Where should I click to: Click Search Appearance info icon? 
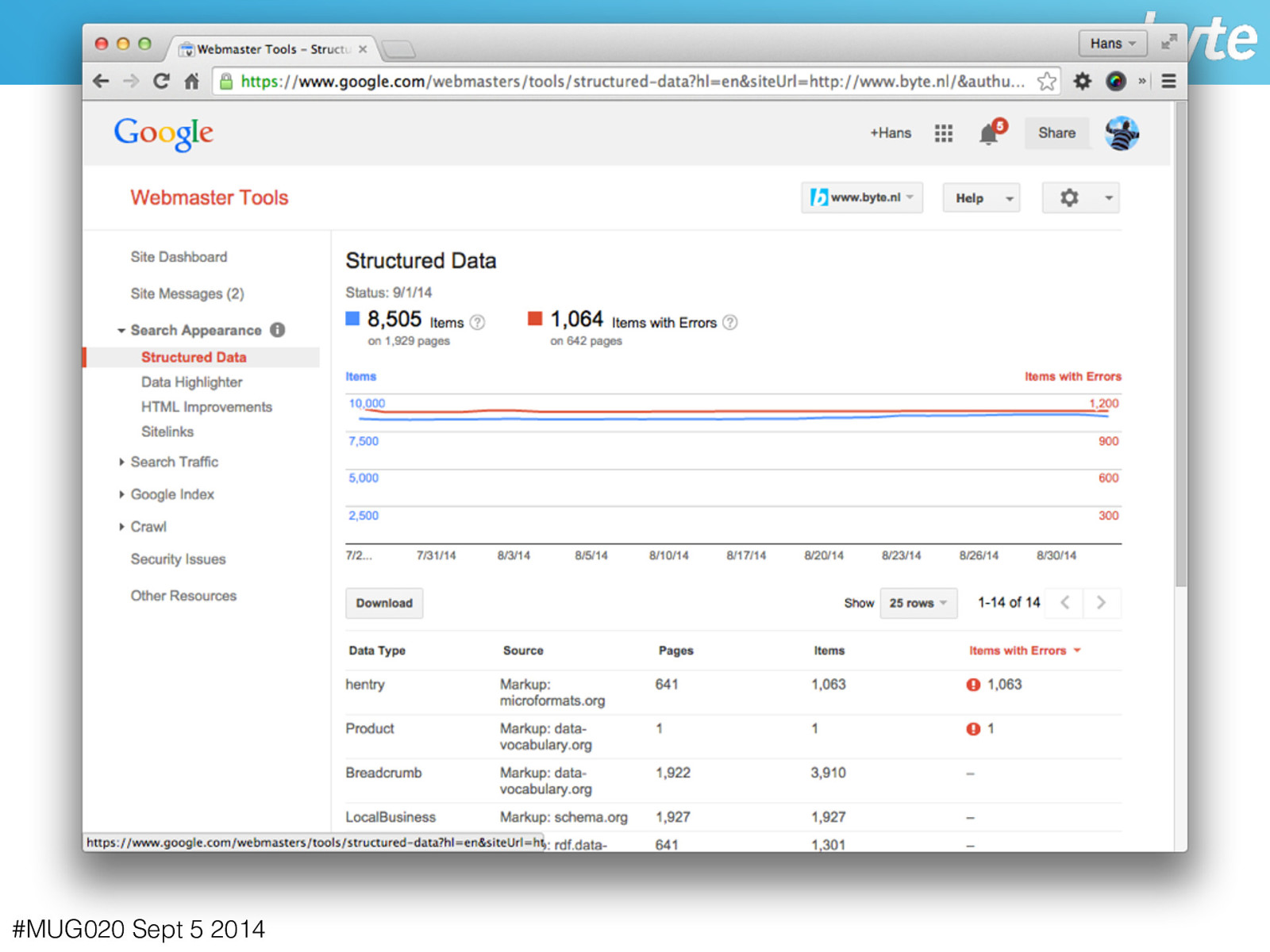[x=277, y=330]
